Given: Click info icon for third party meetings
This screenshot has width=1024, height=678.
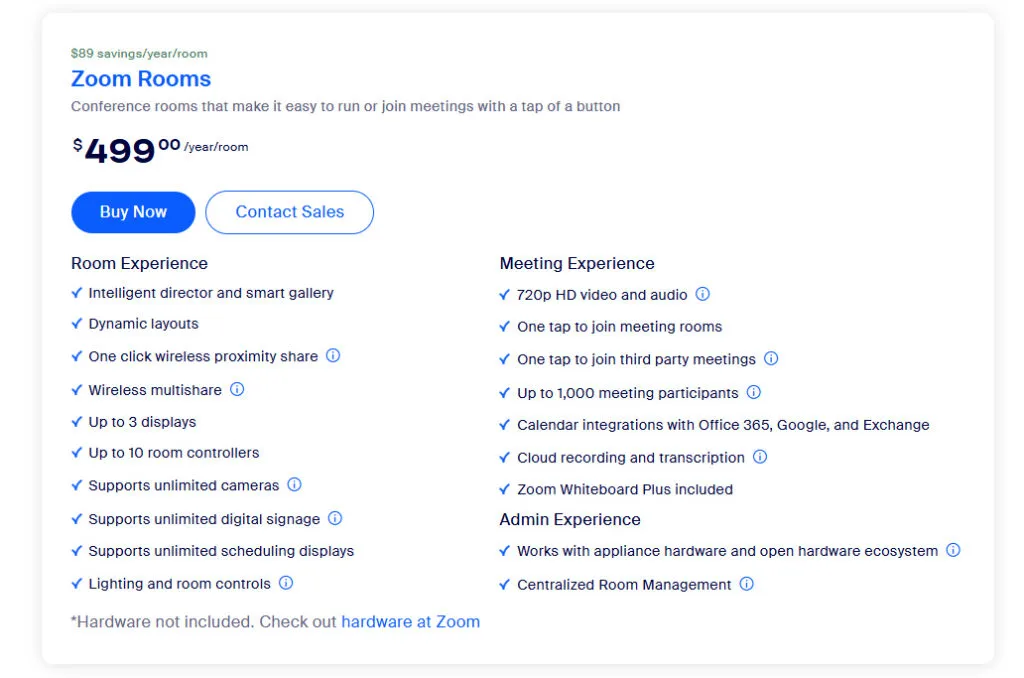Looking at the screenshot, I should (x=771, y=358).
